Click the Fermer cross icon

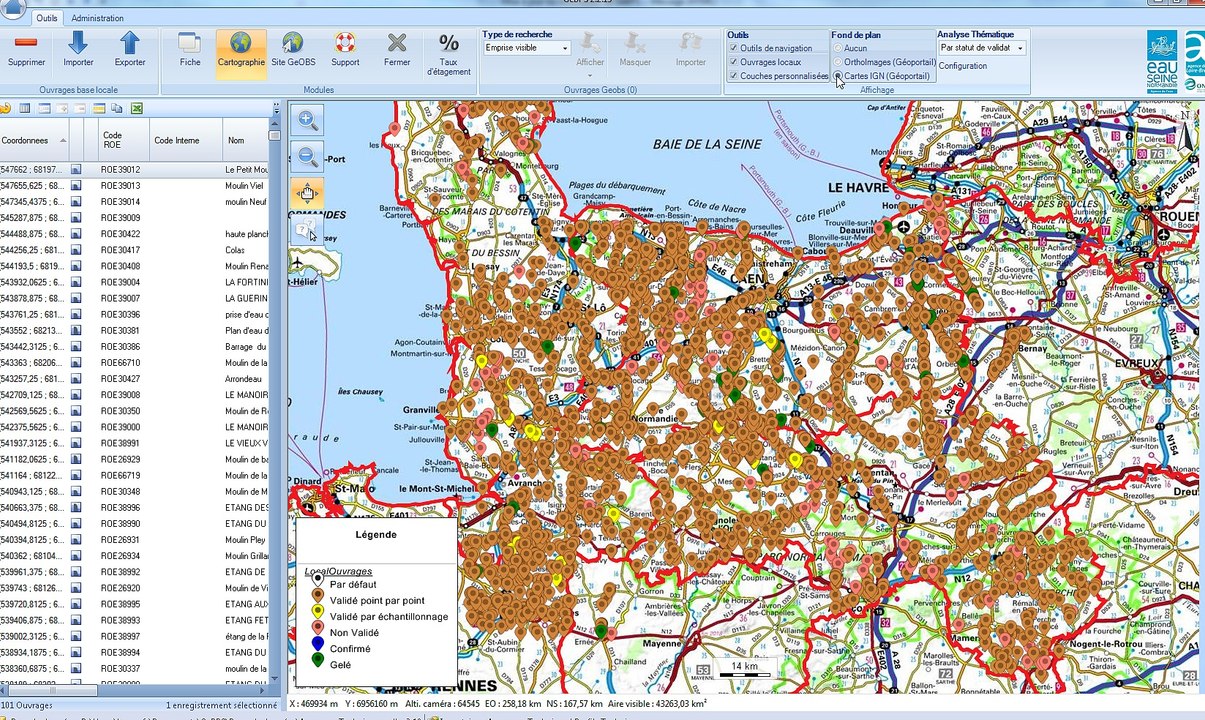(x=397, y=42)
